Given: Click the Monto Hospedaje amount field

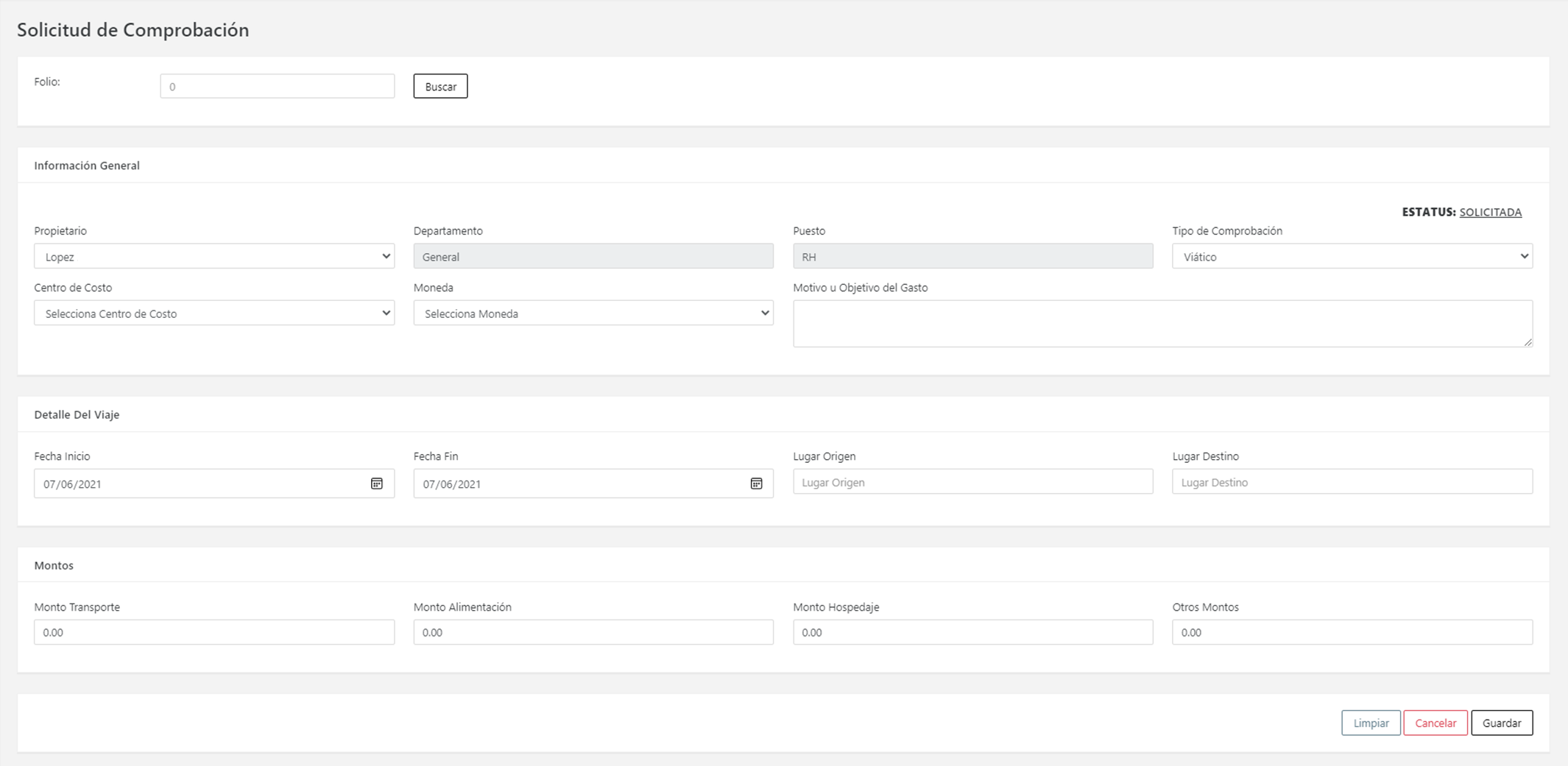Looking at the screenshot, I should (x=972, y=632).
